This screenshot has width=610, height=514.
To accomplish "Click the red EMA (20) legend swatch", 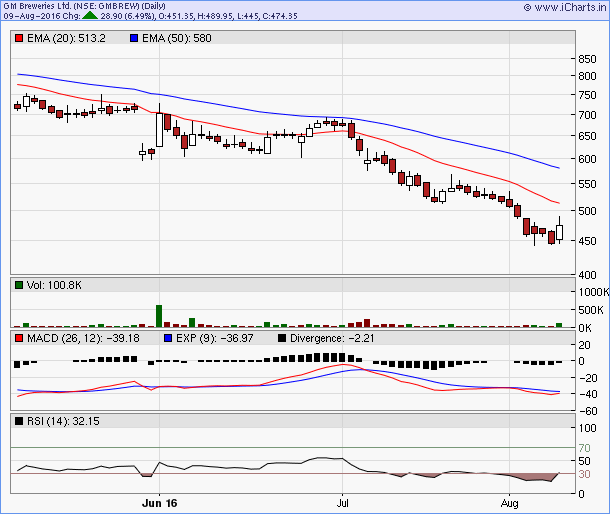I will click(x=18, y=38).
